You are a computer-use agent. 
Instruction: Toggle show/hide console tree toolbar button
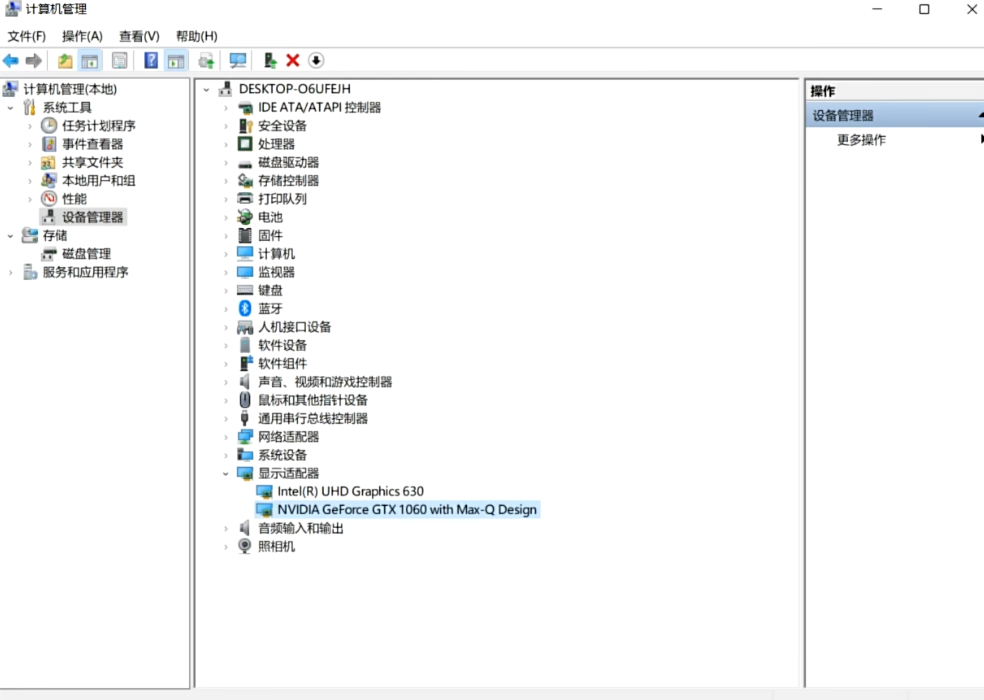[x=90, y=61]
